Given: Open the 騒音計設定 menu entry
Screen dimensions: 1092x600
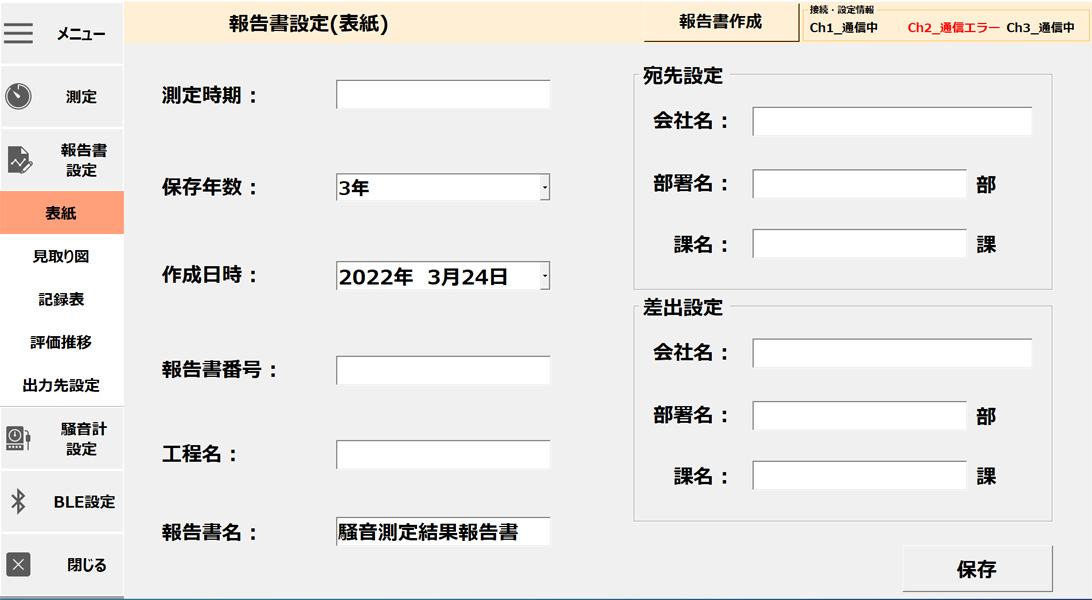Looking at the screenshot, I should pyautogui.click(x=62, y=439).
